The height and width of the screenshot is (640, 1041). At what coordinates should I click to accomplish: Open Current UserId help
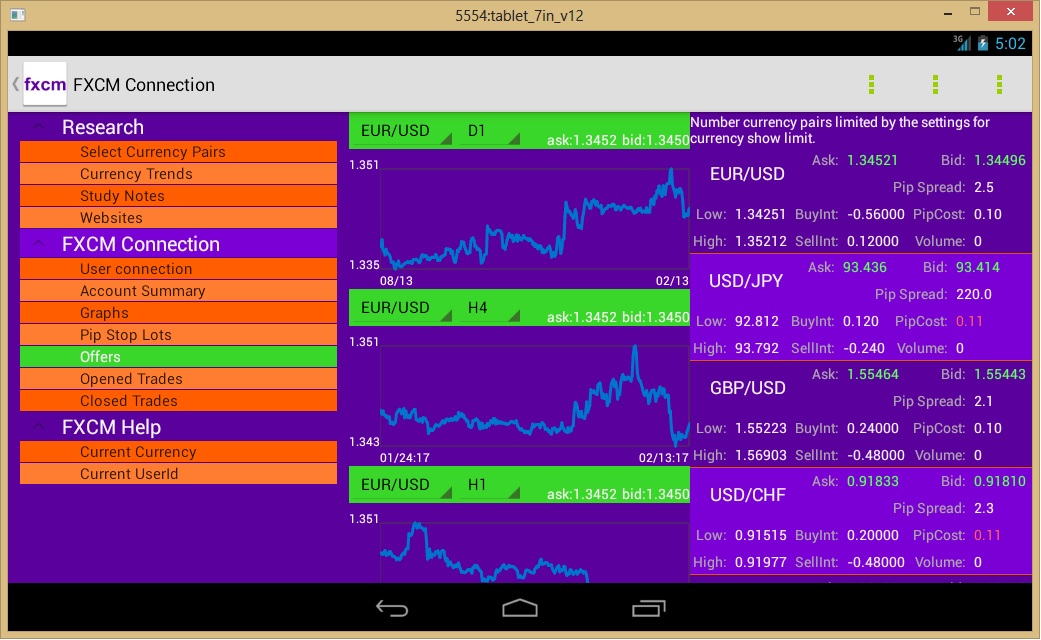click(179, 474)
